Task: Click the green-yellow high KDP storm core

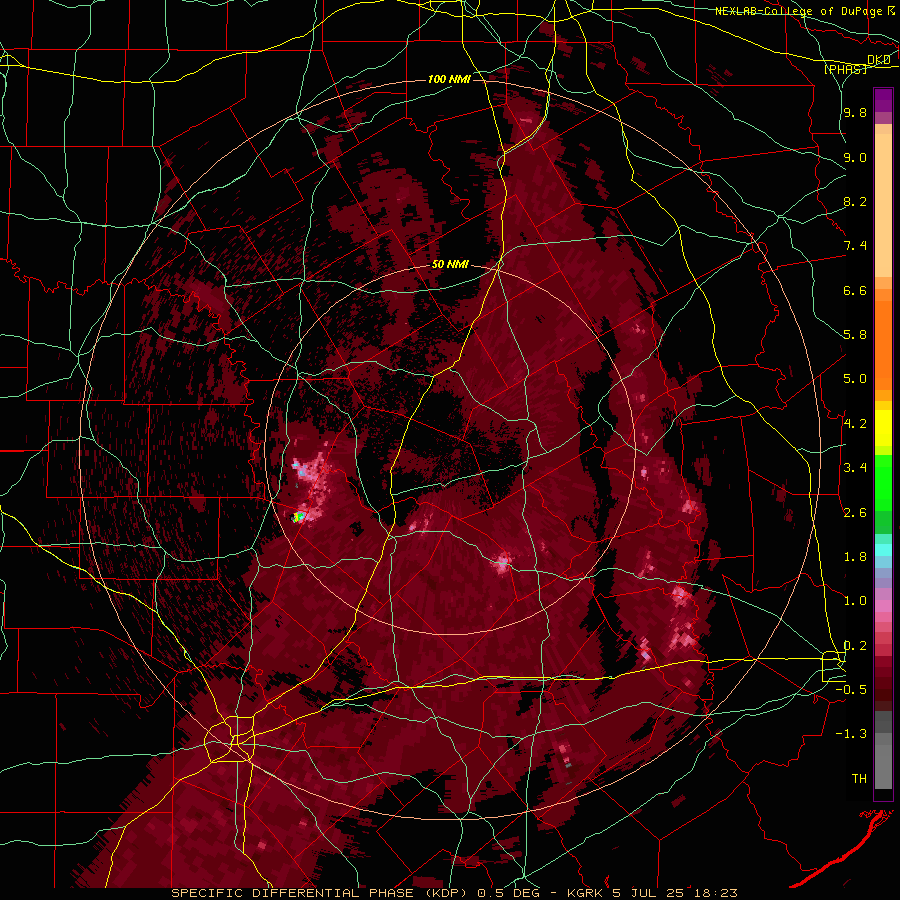Action: click(x=298, y=517)
